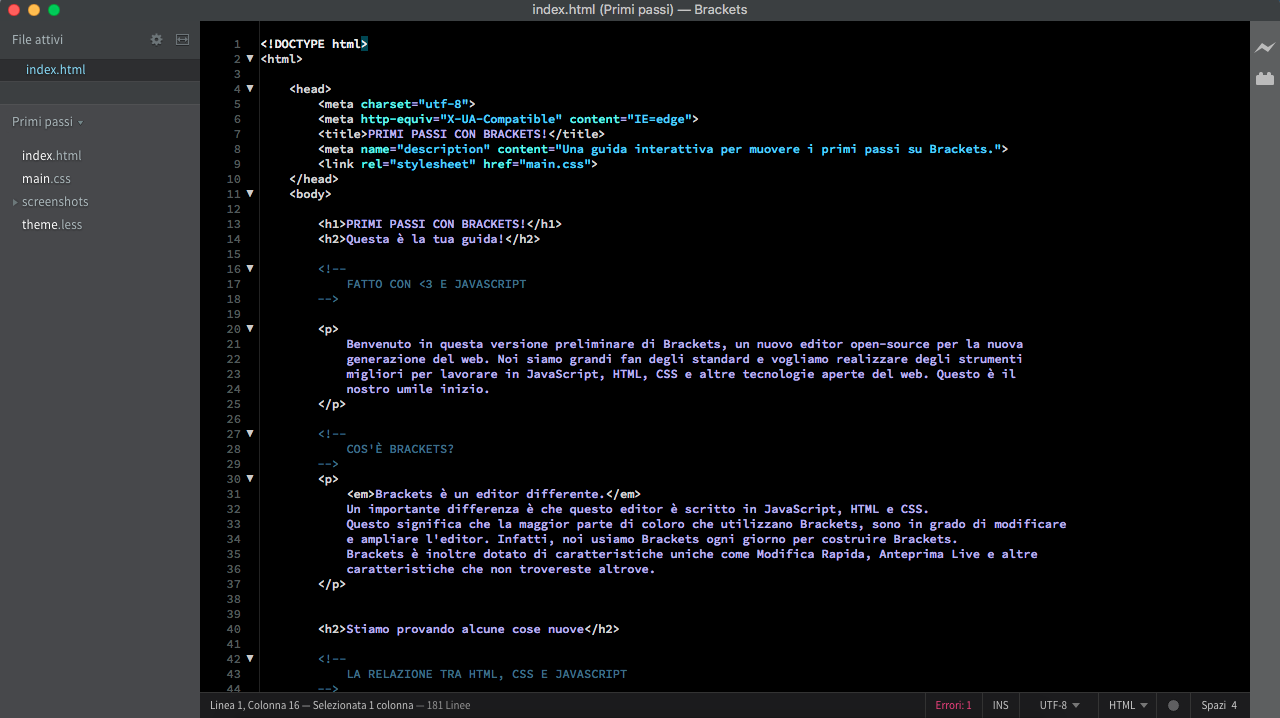The height and width of the screenshot is (718, 1280).
Task: Open the Extension Manager brick icon
Action: (x=1265, y=78)
